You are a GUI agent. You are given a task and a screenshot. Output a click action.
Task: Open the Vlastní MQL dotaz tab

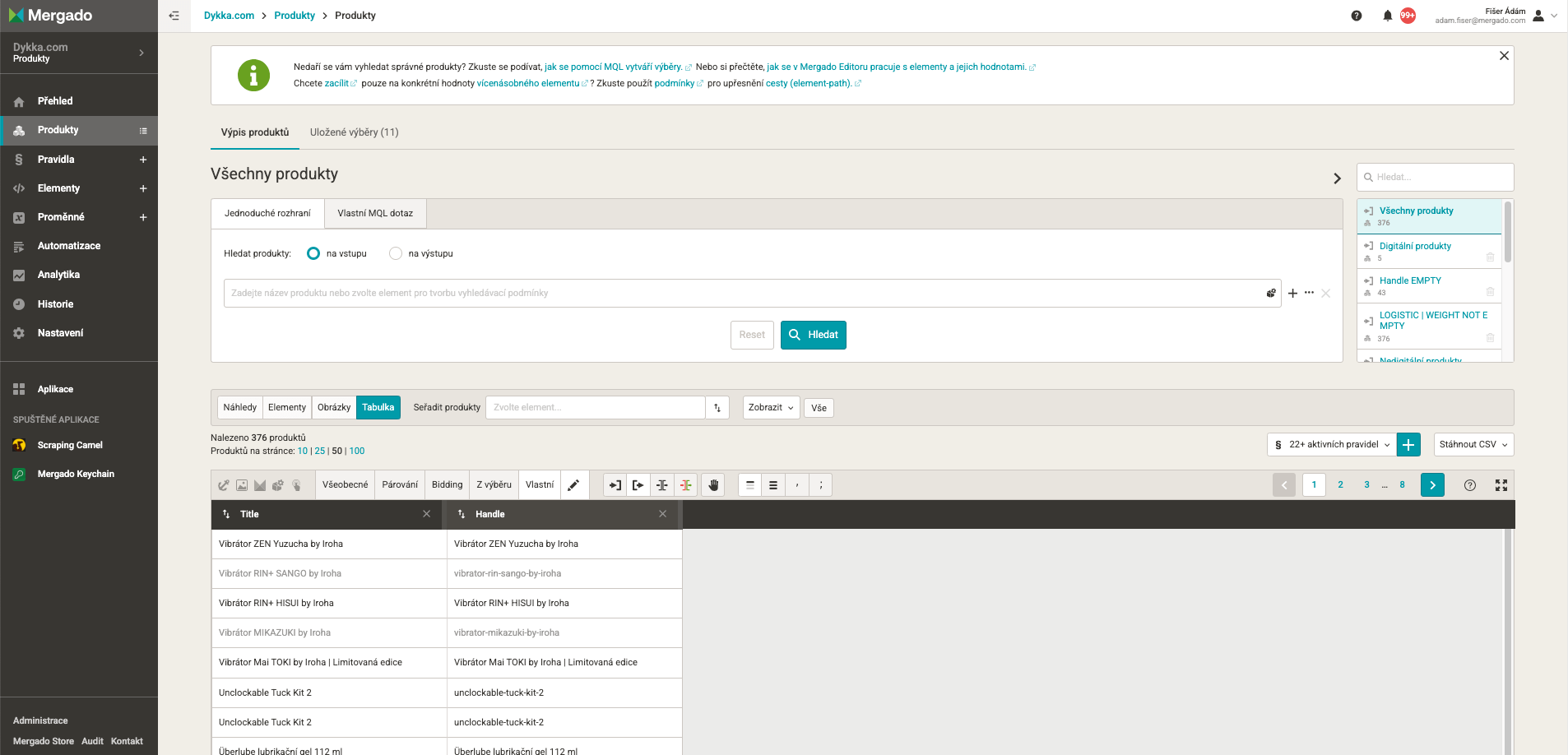[x=375, y=214]
